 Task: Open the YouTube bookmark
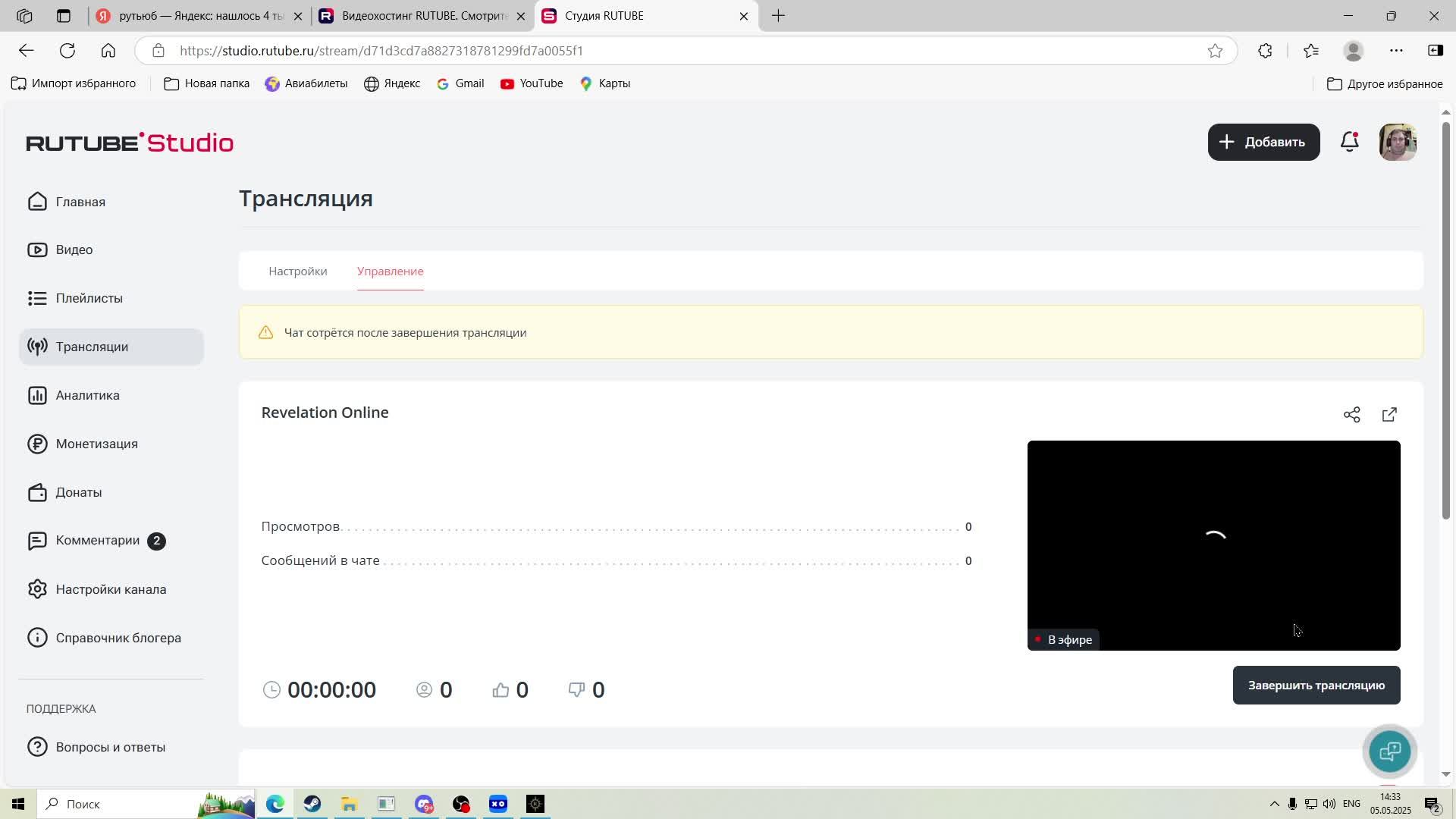(532, 83)
